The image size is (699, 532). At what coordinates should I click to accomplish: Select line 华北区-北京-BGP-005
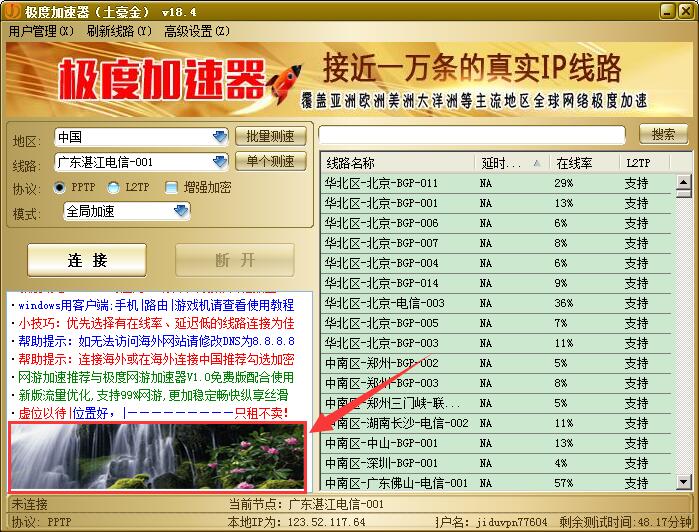tap(496, 323)
